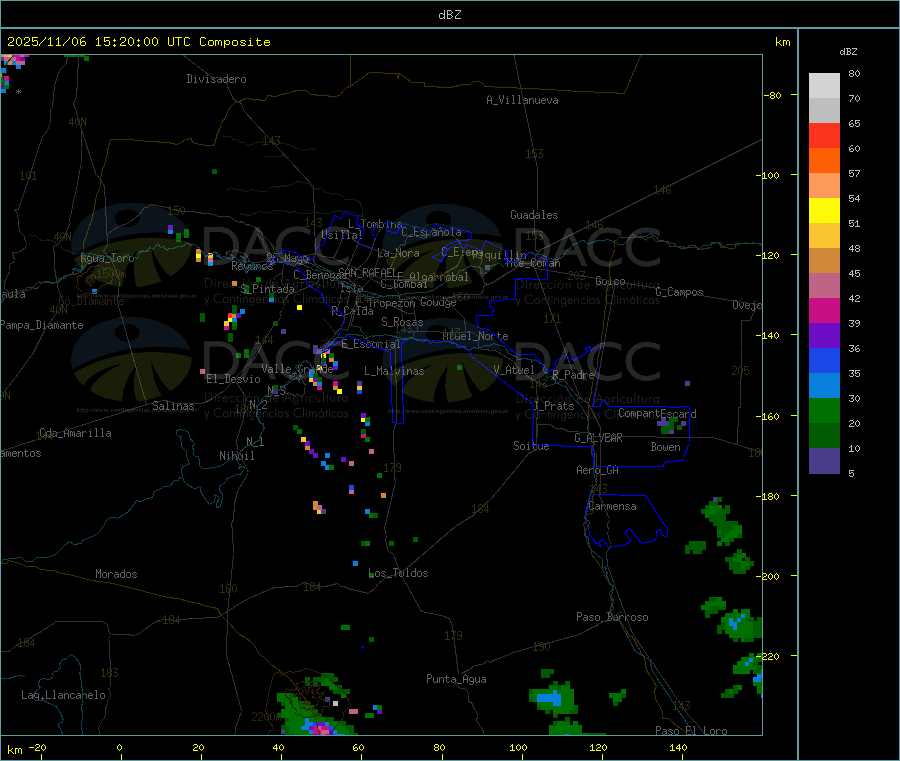Click the 'Bowen' label
The height and width of the screenshot is (761, 900).
666,447
